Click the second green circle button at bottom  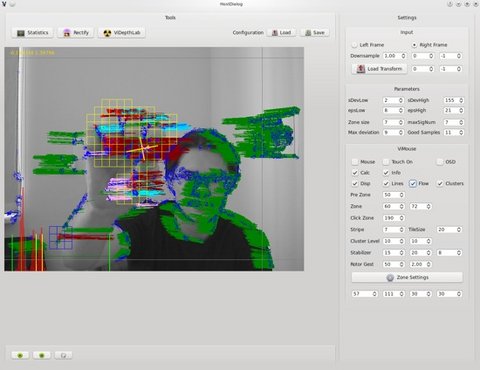point(42,355)
